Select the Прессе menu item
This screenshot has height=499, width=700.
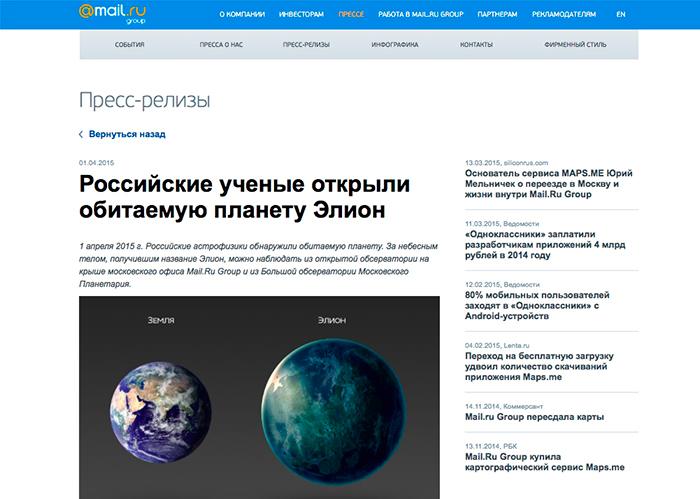click(351, 15)
